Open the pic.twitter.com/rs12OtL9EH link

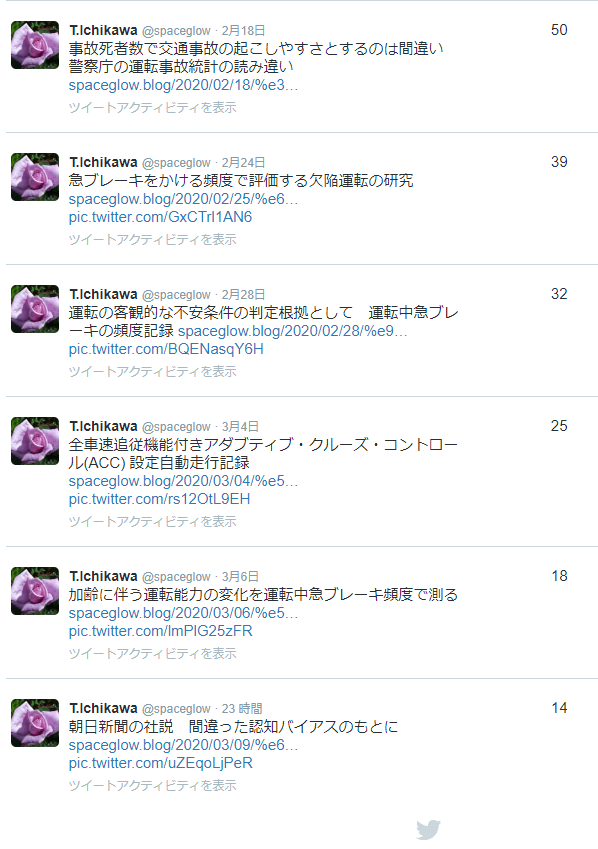[159, 499]
